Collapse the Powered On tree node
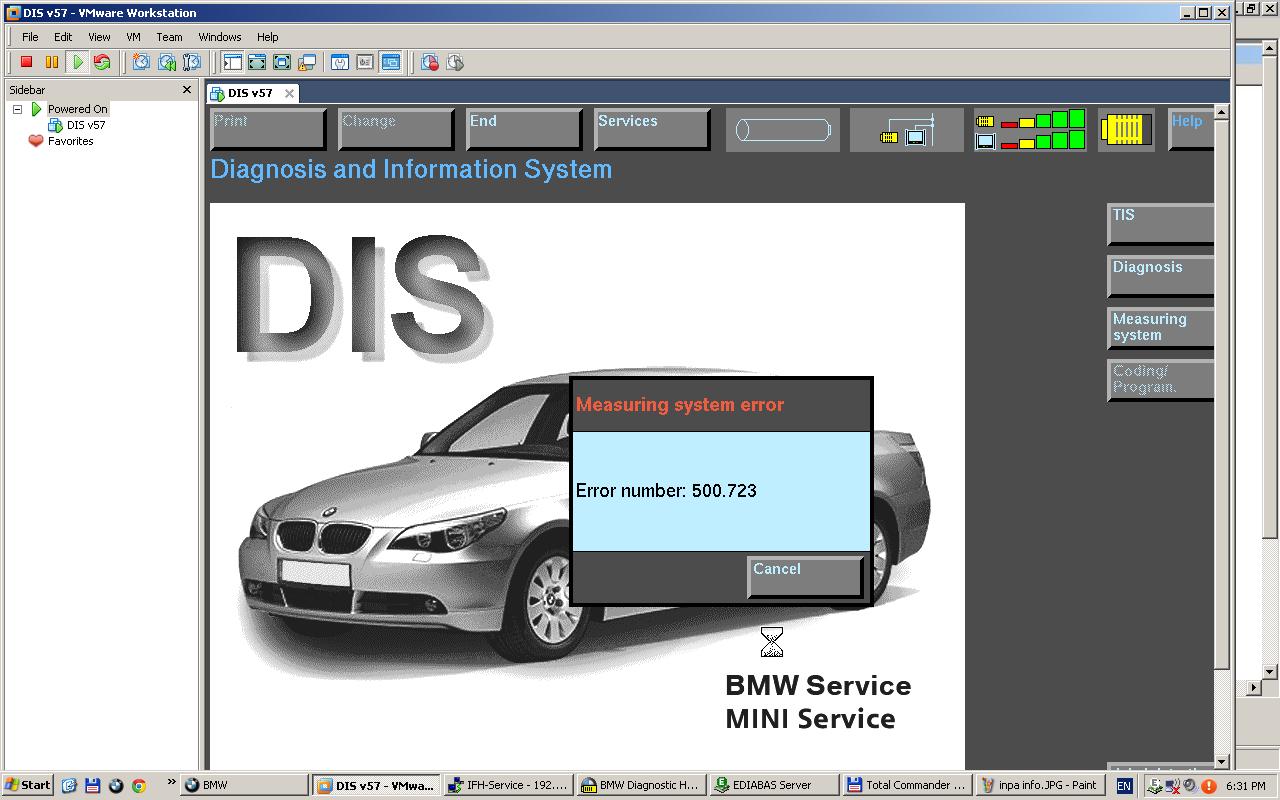This screenshot has height=800, width=1280. (x=17, y=109)
